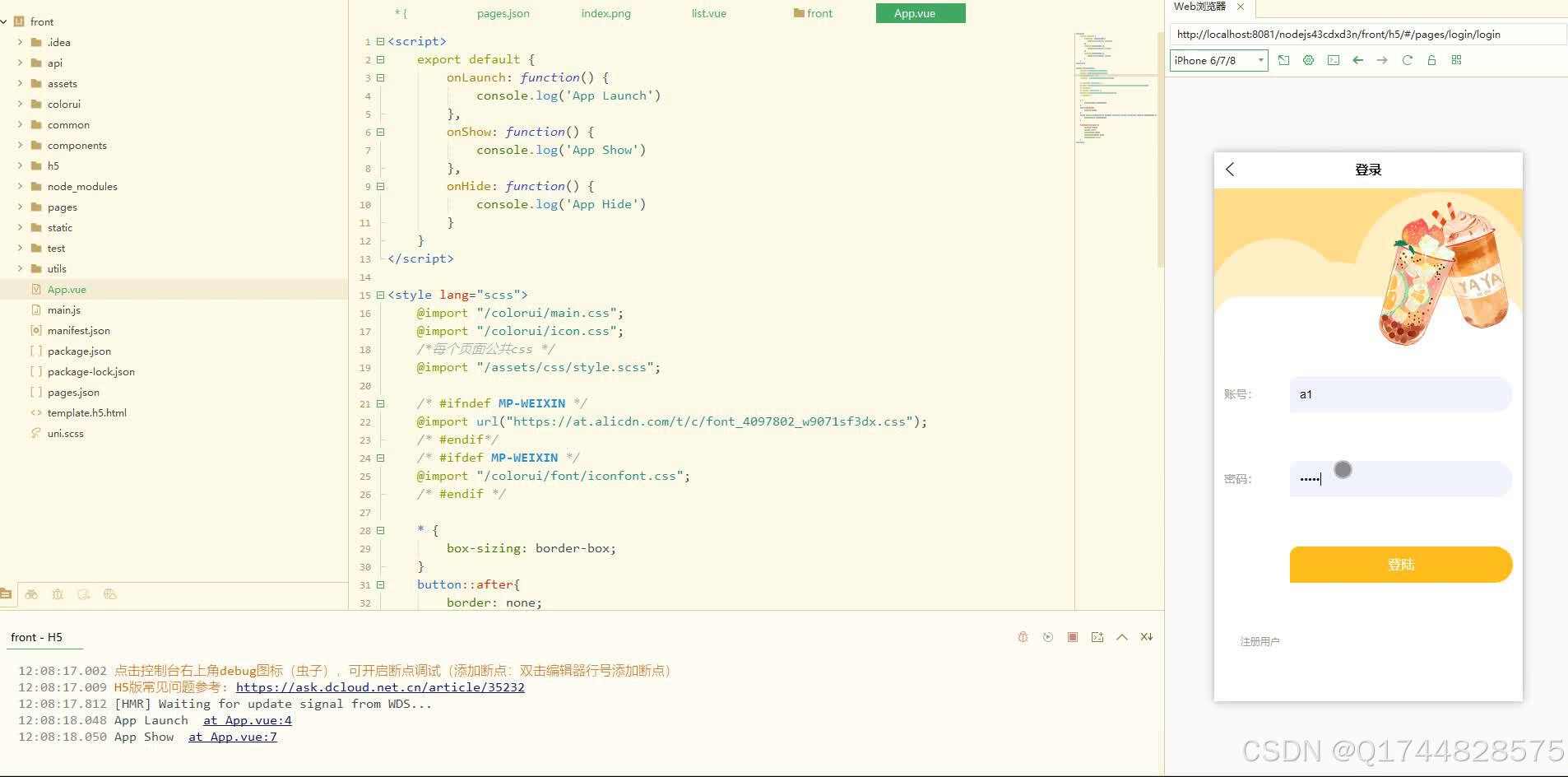Fold the export default block at line 2

380,59
